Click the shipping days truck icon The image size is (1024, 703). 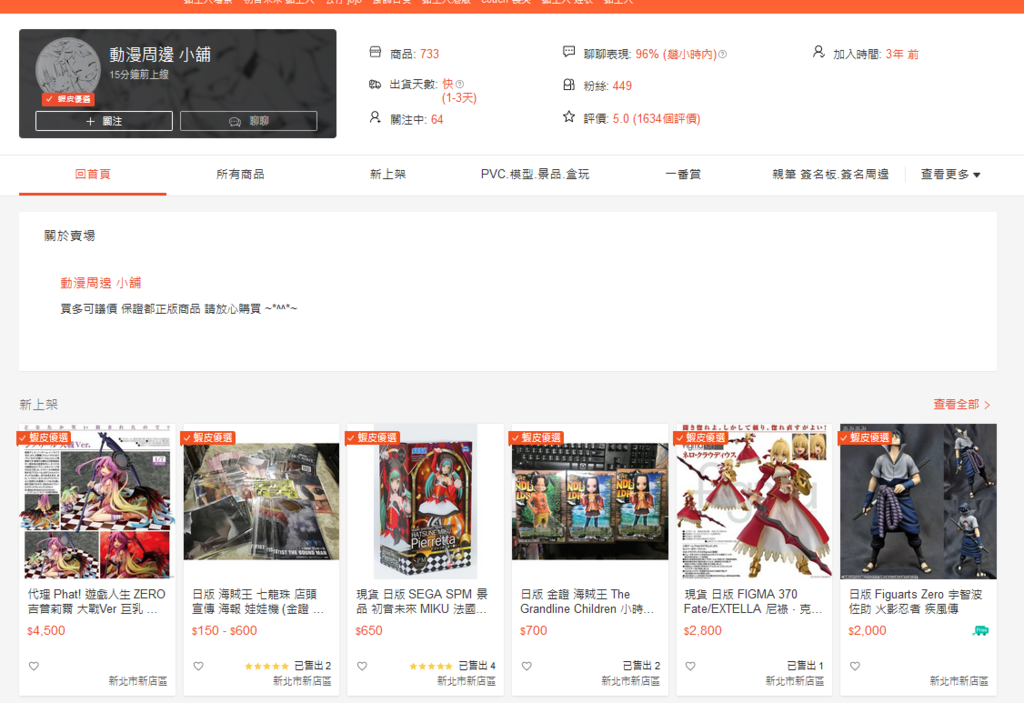(x=375, y=84)
